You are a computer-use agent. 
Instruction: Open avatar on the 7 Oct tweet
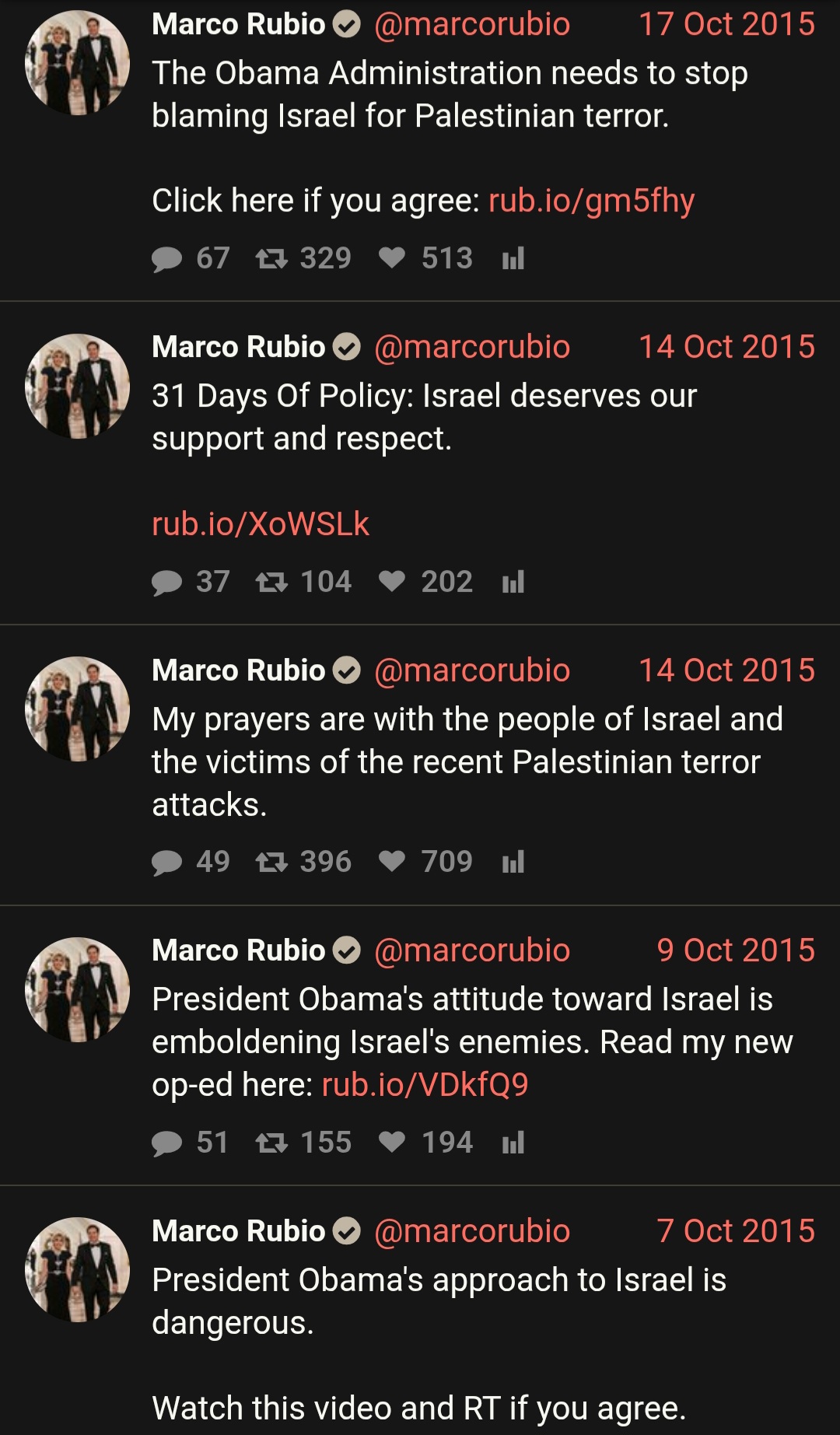click(77, 1269)
